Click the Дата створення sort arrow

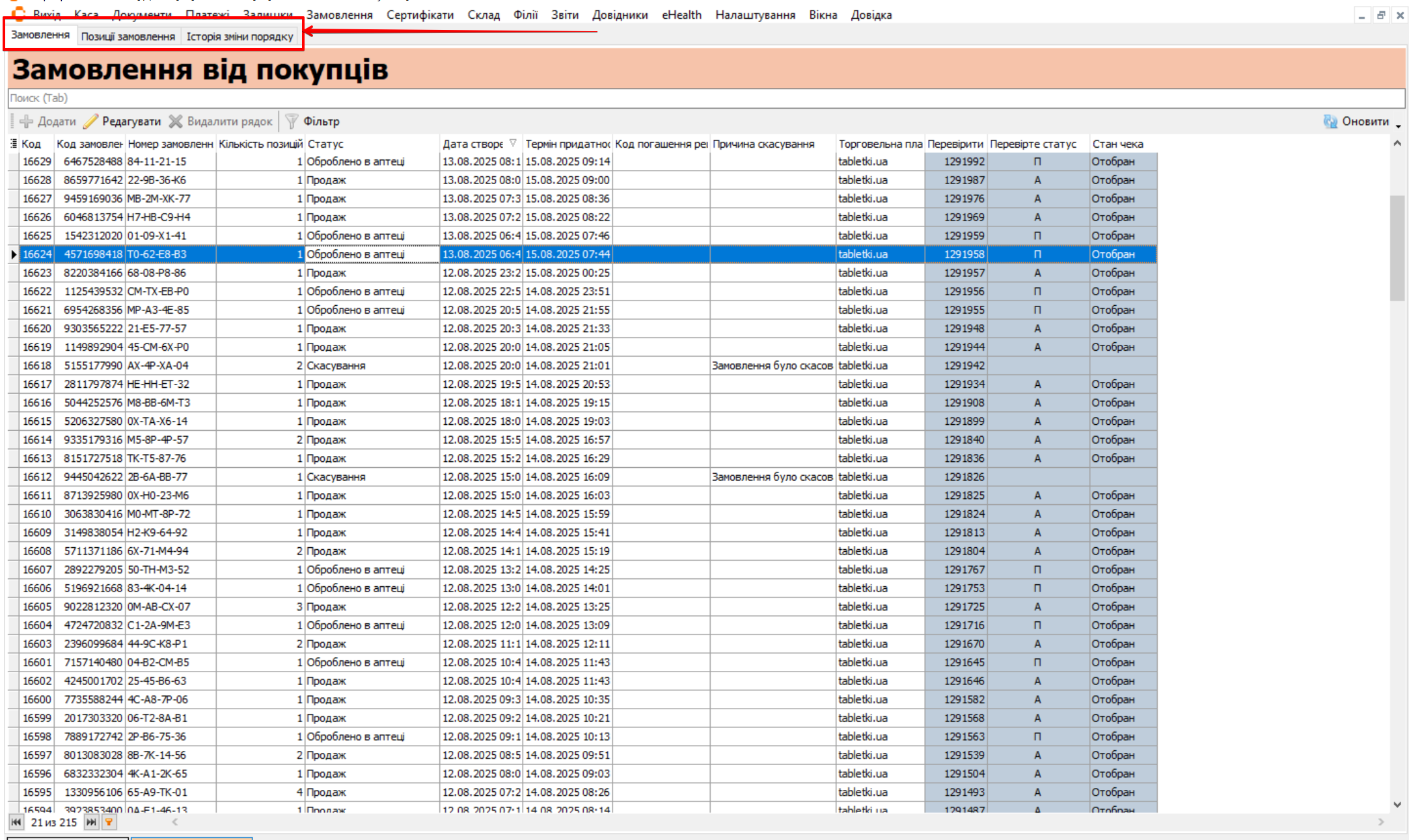coord(513,143)
